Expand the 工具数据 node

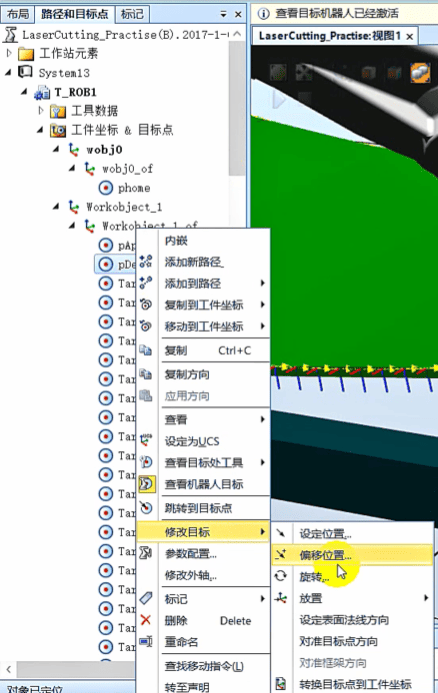coord(41,110)
